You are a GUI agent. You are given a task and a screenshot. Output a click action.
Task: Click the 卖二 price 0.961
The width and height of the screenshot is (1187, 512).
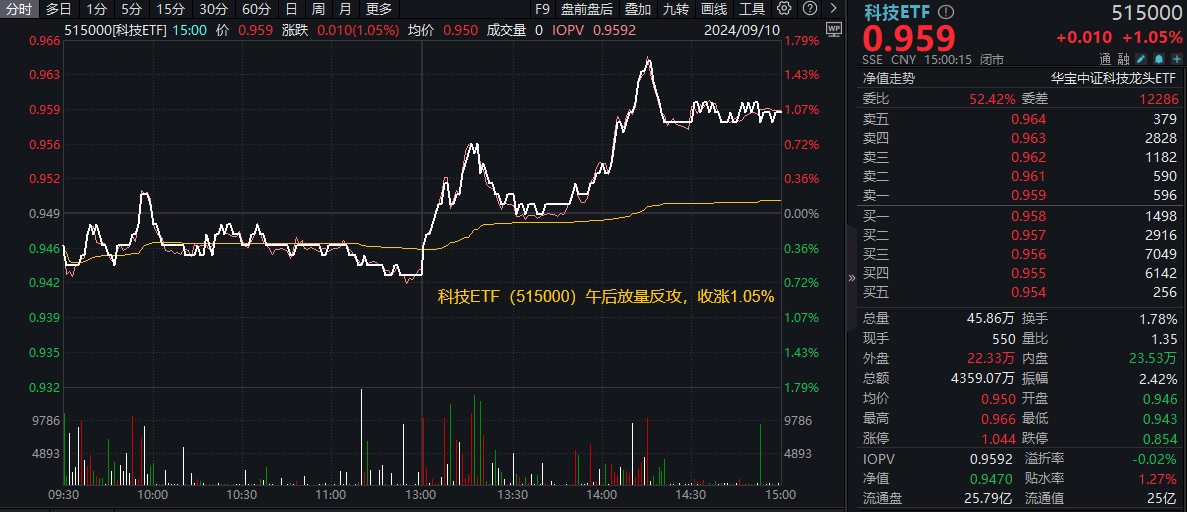pos(1029,176)
